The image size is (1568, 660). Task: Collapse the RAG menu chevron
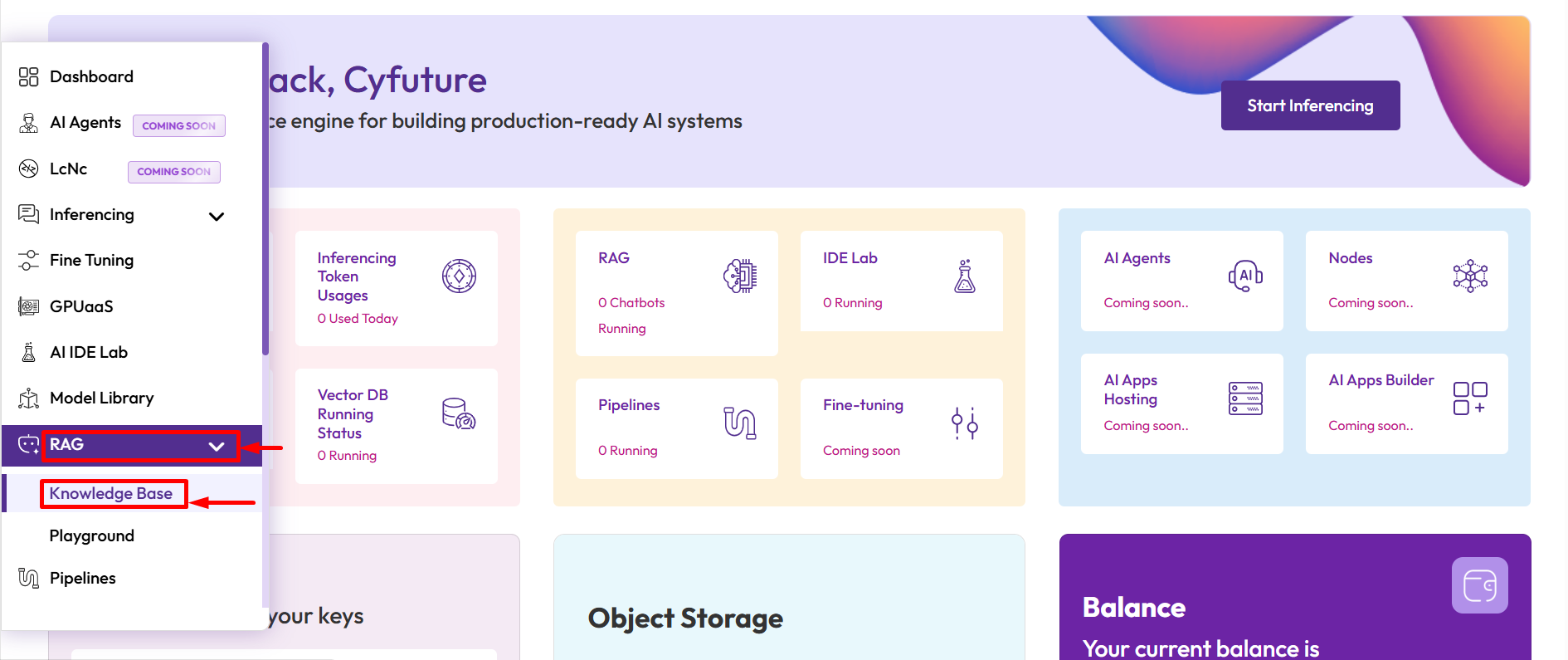coord(217,446)
